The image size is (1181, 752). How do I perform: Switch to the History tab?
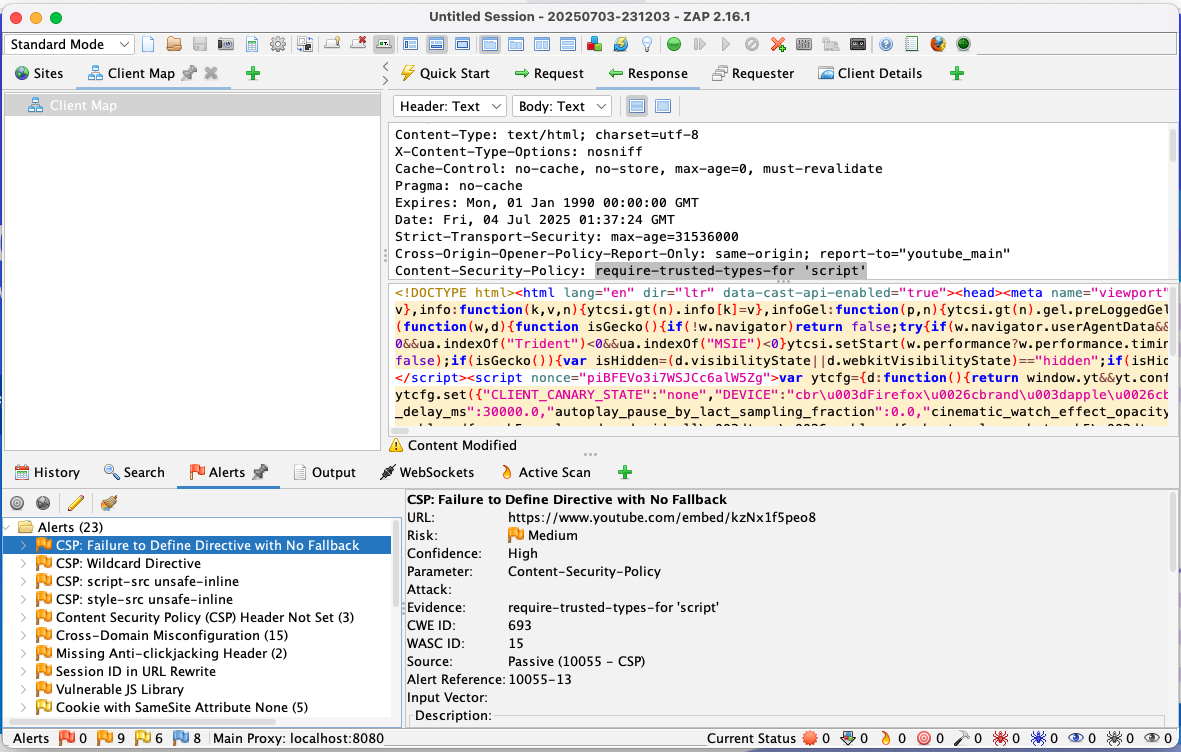[47, 472]
